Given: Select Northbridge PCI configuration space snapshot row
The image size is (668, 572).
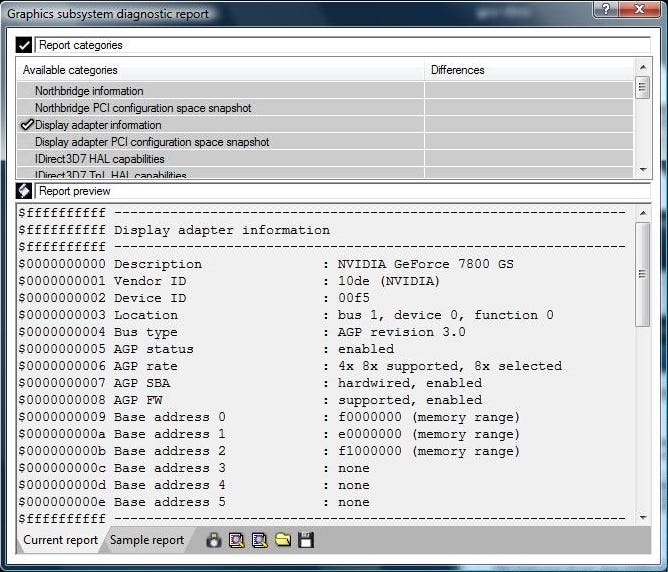Looking at the screenshot, I should pos(325,108).
